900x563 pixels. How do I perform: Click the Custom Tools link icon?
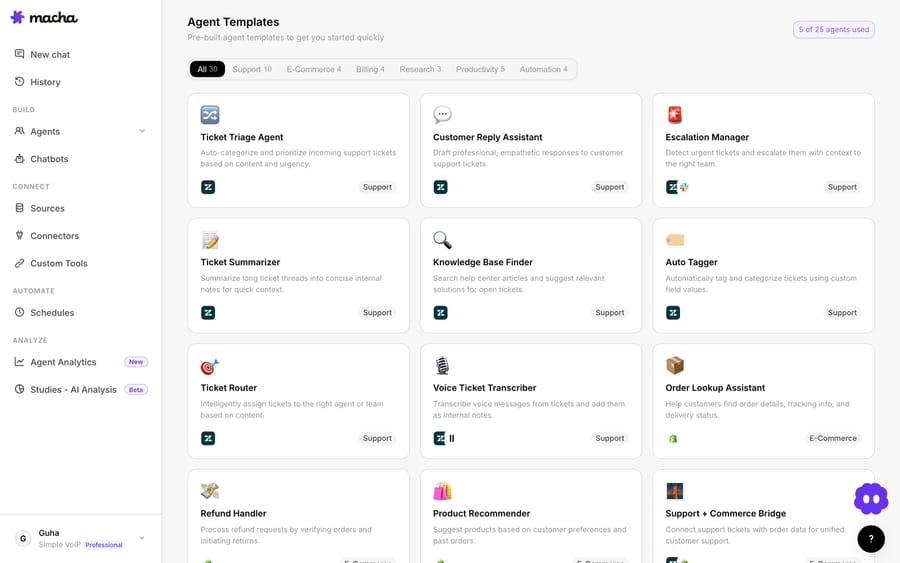pyautogui.click(x=20, y=263)
